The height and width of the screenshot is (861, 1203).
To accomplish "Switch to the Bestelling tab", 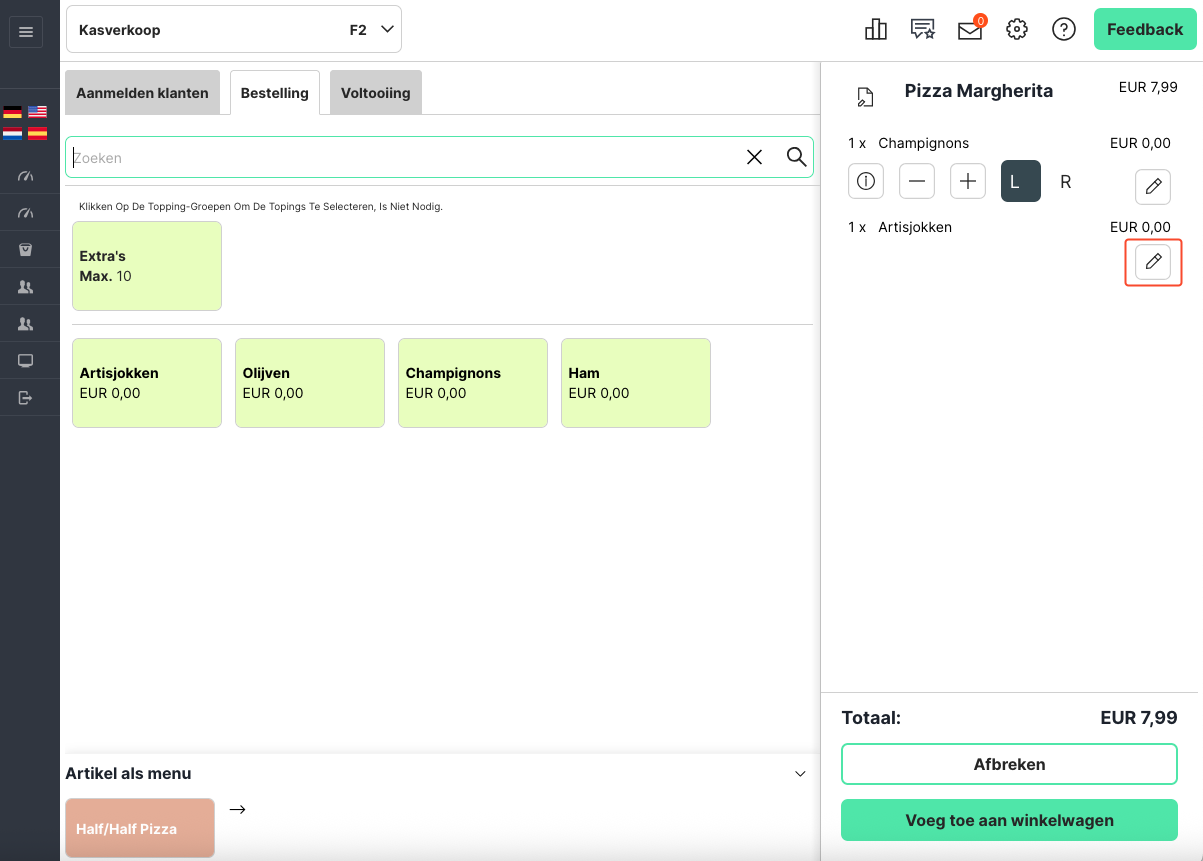I will (x=275, y=93).
